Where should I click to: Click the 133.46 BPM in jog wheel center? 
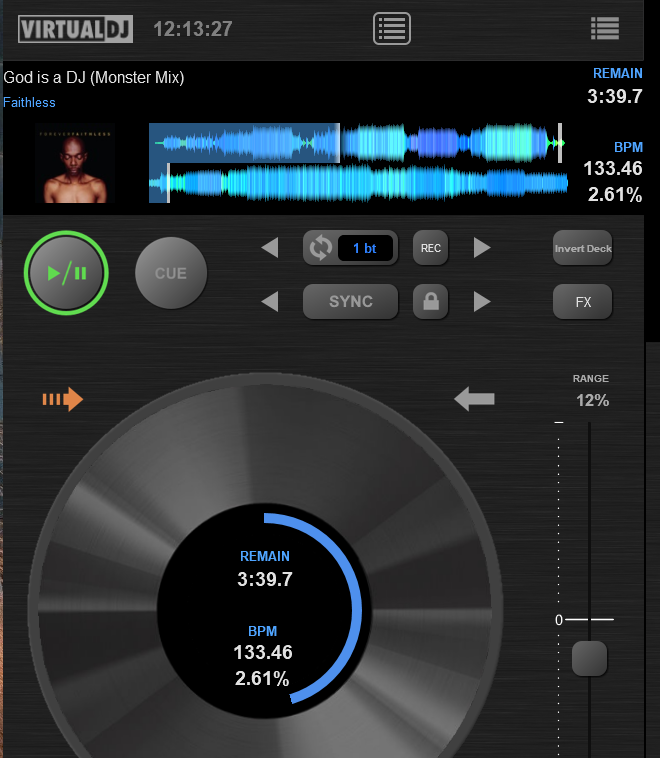point(263,653)
